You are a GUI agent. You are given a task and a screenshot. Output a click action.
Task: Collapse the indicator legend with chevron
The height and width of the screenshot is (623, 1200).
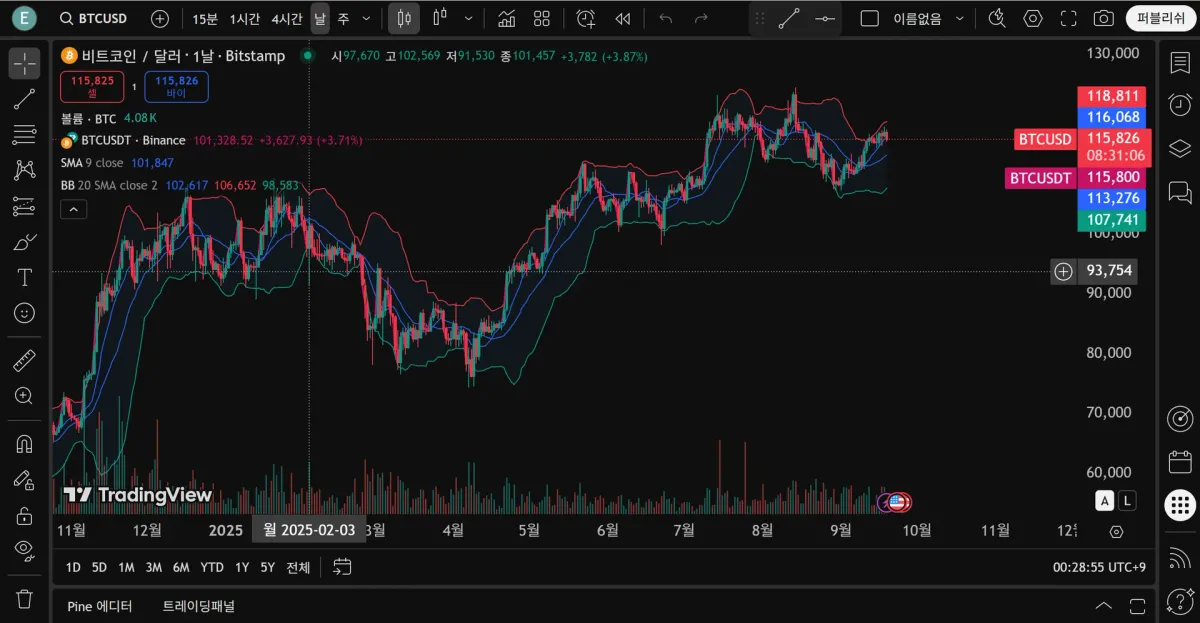(74, 209)
